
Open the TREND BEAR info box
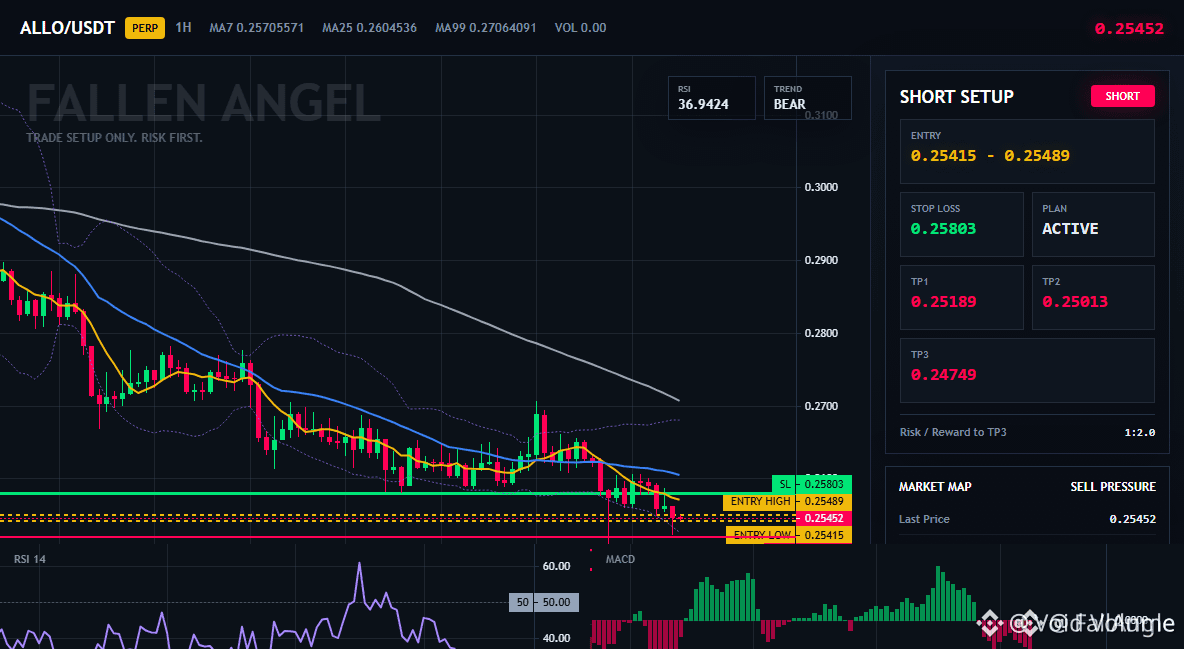807,97
